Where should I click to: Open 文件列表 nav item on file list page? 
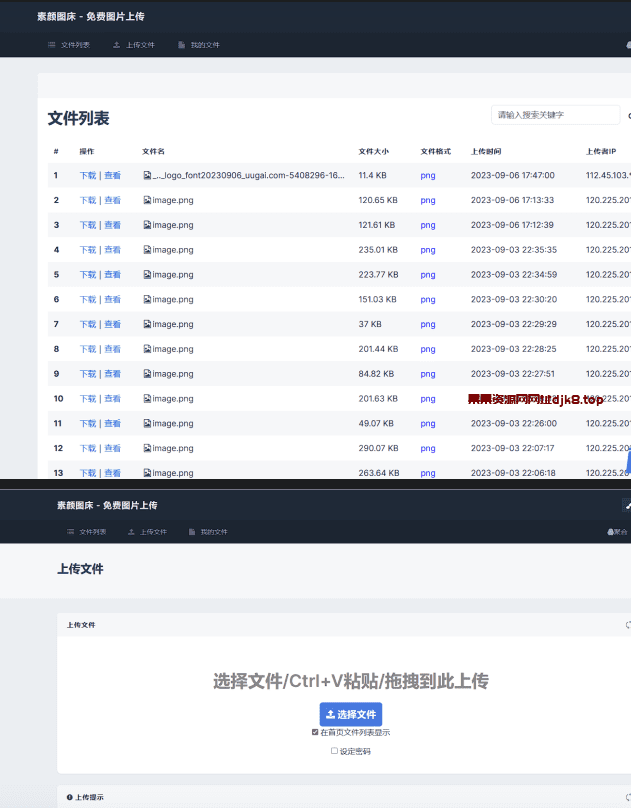click(x=69, y=45)
